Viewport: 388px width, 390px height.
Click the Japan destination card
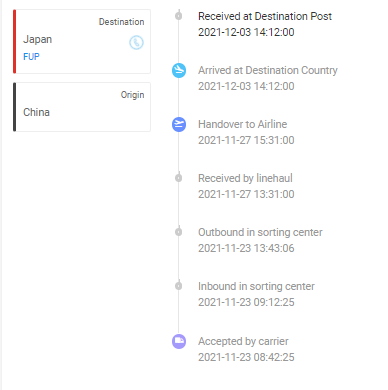[82, 41]
